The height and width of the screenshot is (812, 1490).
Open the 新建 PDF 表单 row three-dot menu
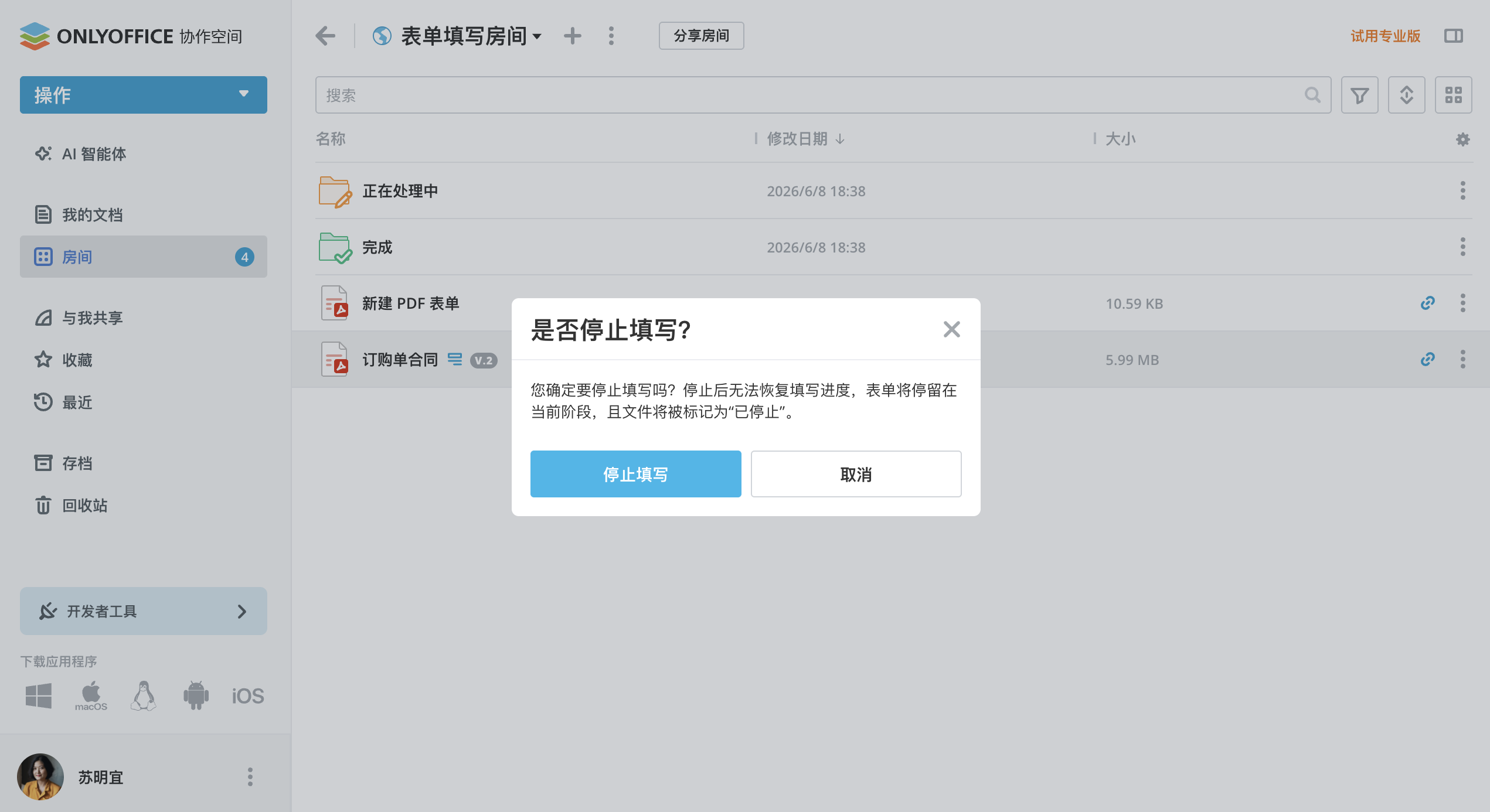tap(1462, 303)
